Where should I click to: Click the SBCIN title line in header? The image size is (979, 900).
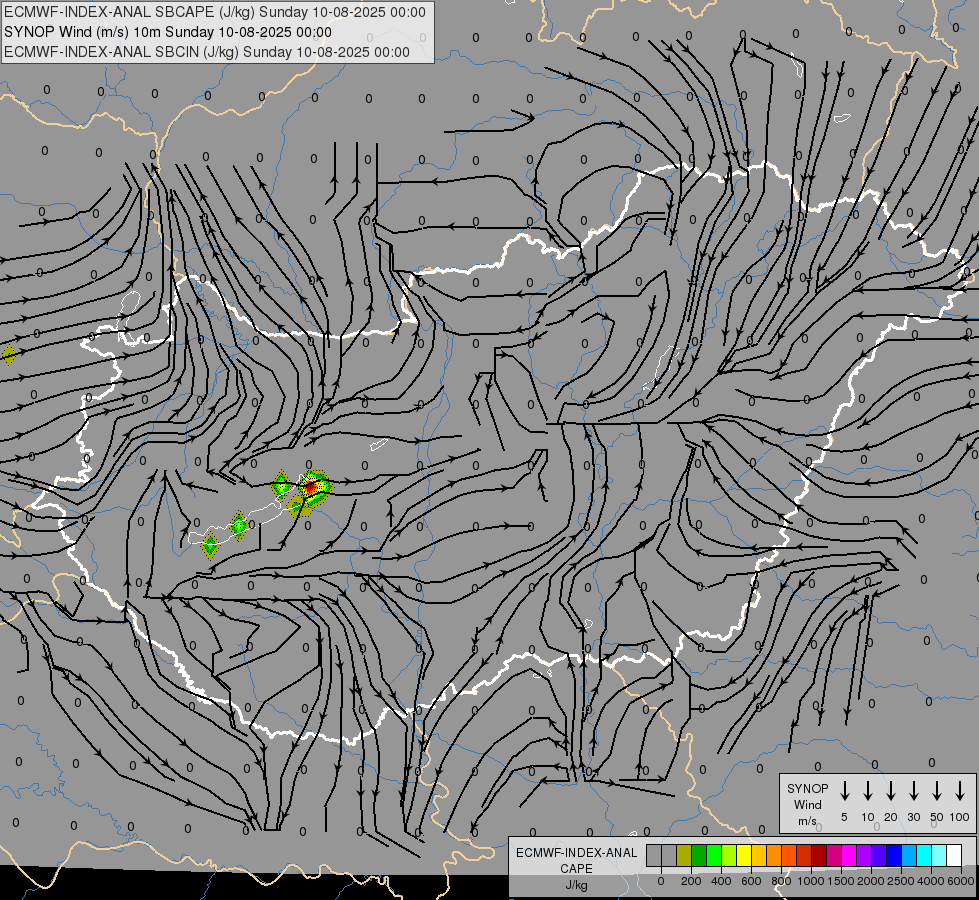tap(207, 52)
